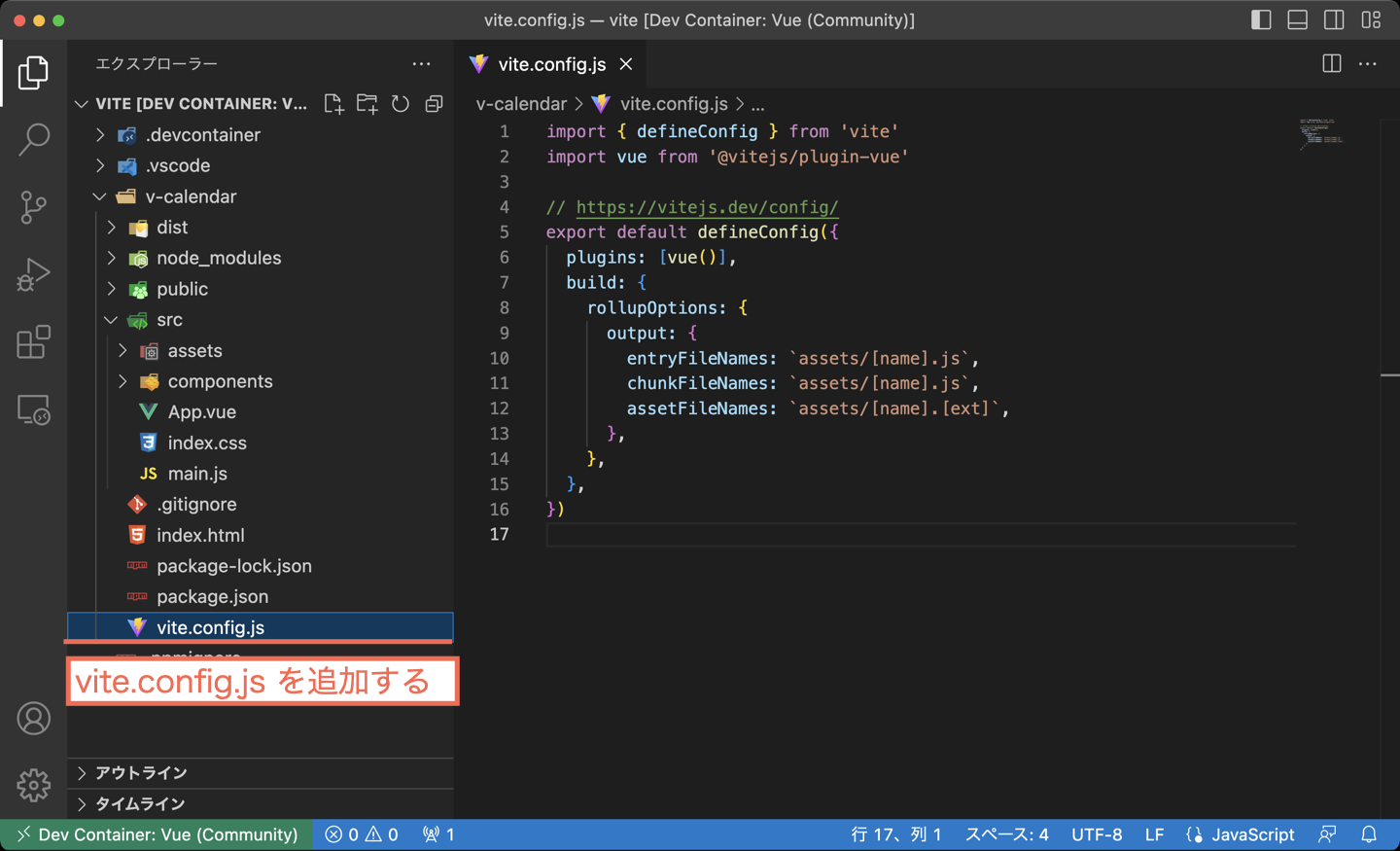Open the Source Control view
1400x851 pixels.
point(33,207)
